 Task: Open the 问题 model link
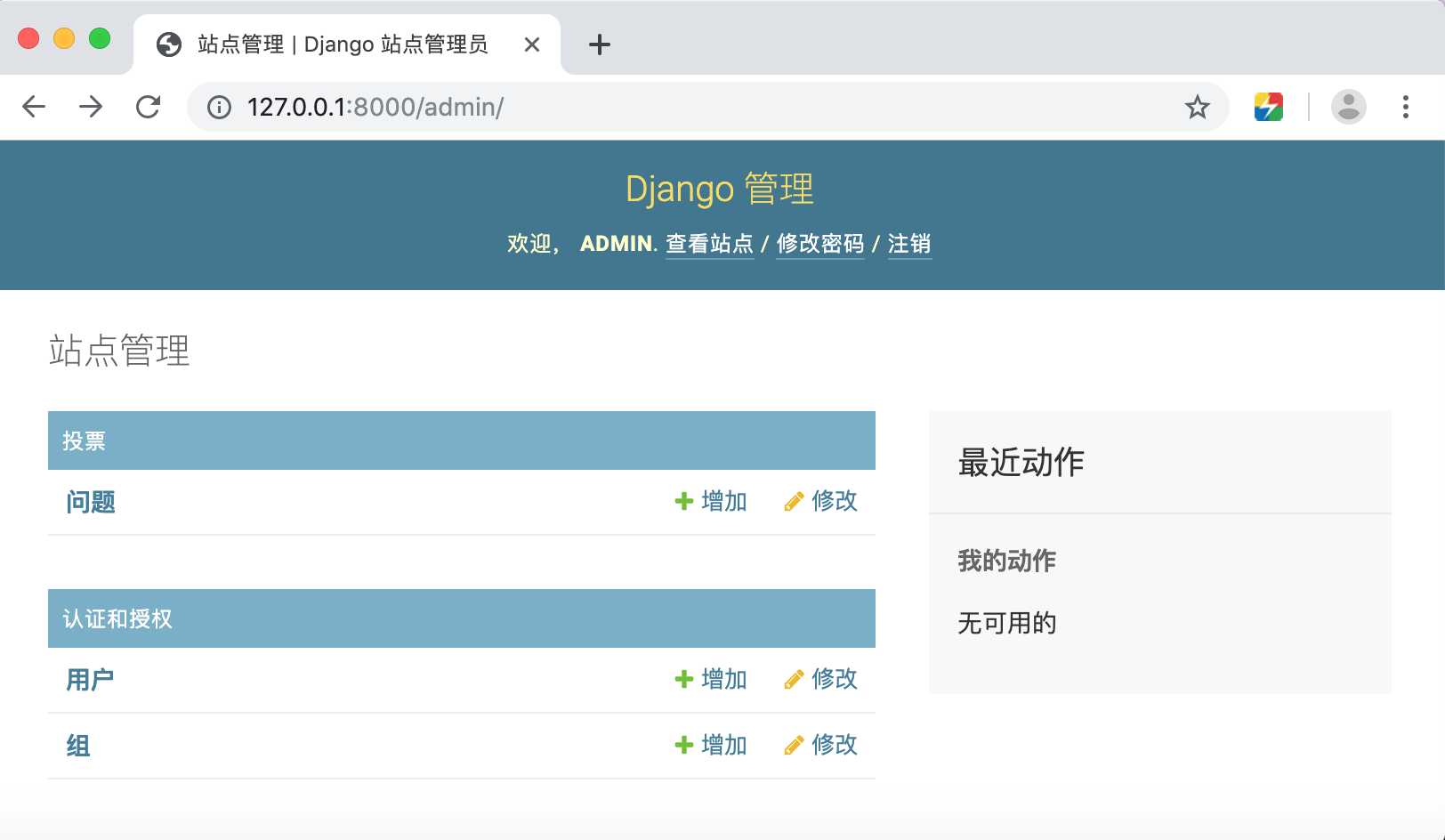coord(91,502)
